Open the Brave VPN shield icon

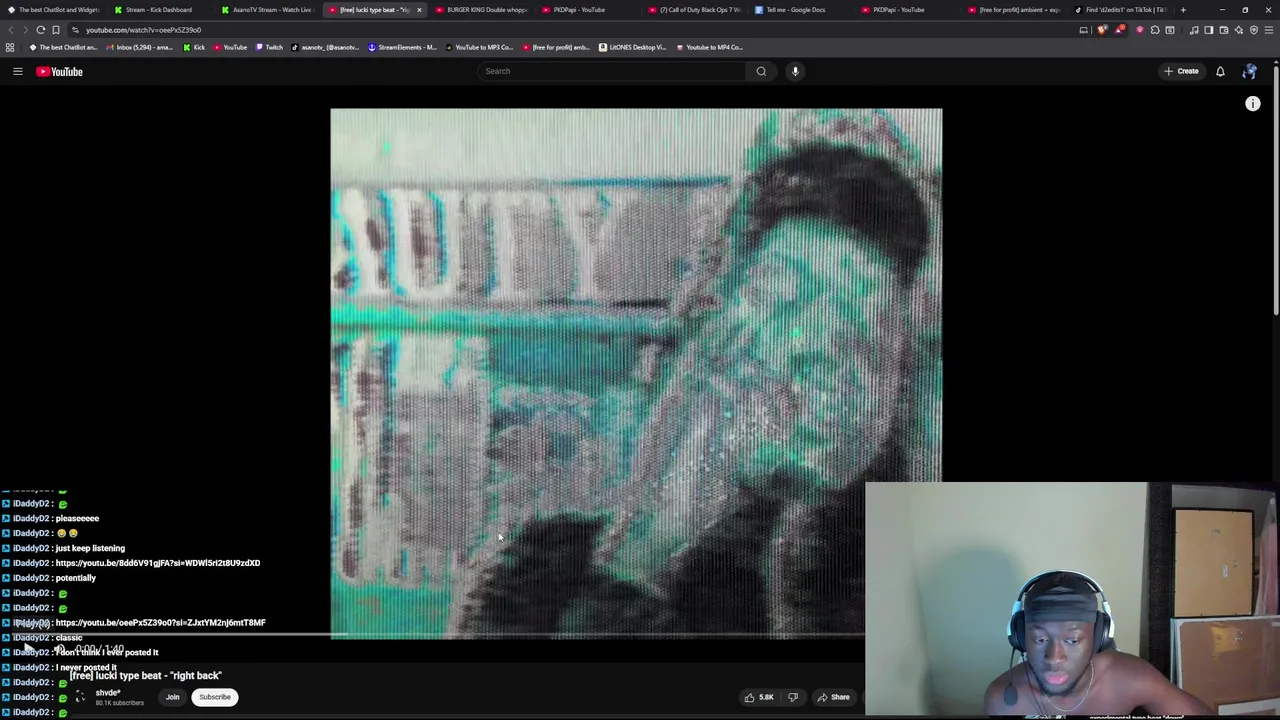pos(1254,30)
